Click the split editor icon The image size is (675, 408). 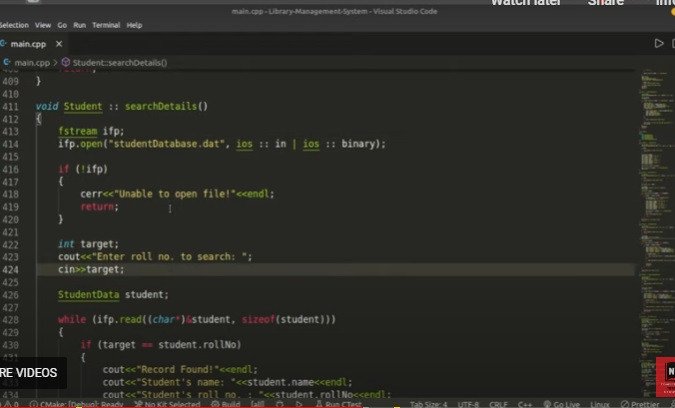click(672, 44)
